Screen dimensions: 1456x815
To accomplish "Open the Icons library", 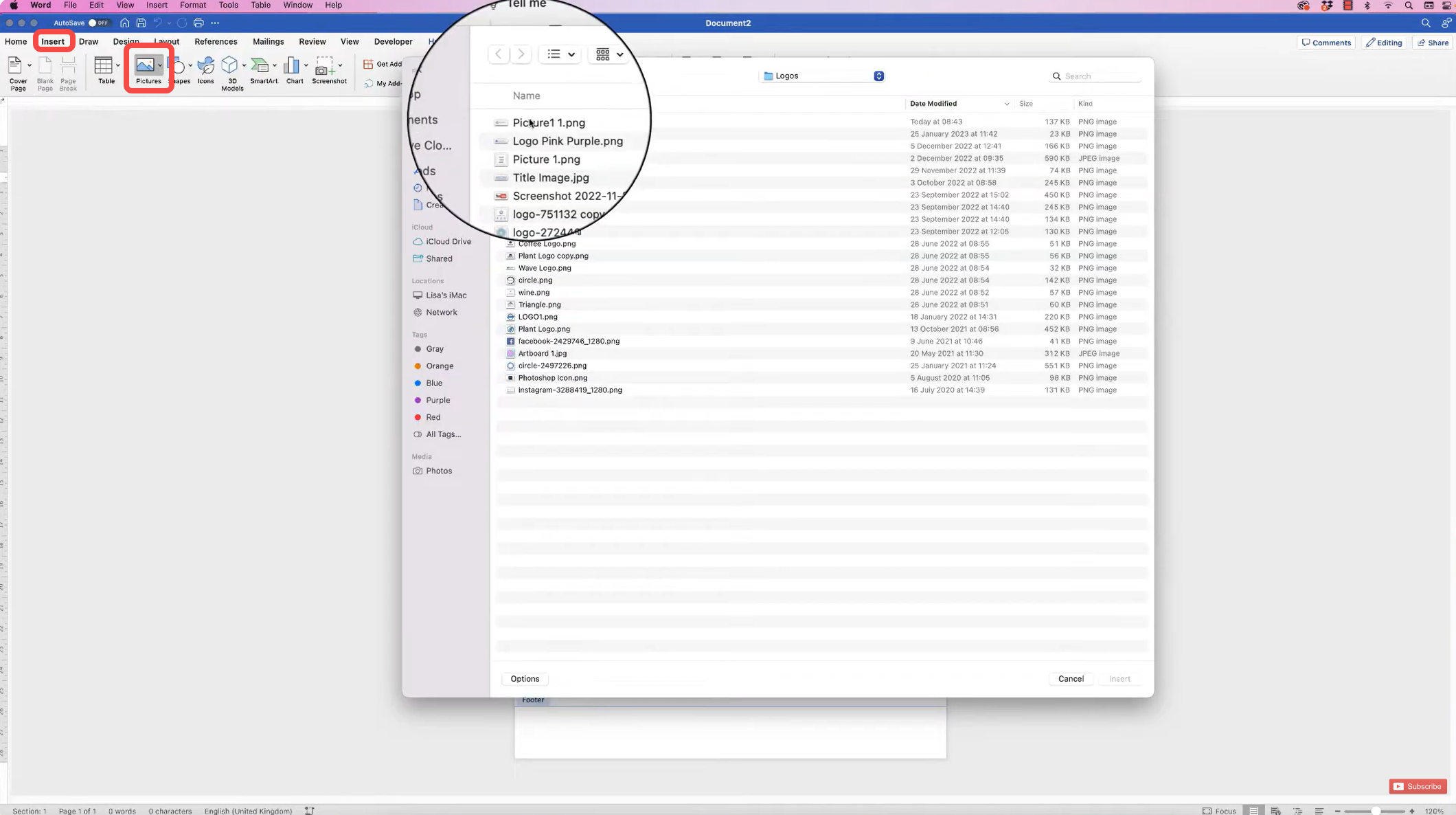I will point(205,70).
